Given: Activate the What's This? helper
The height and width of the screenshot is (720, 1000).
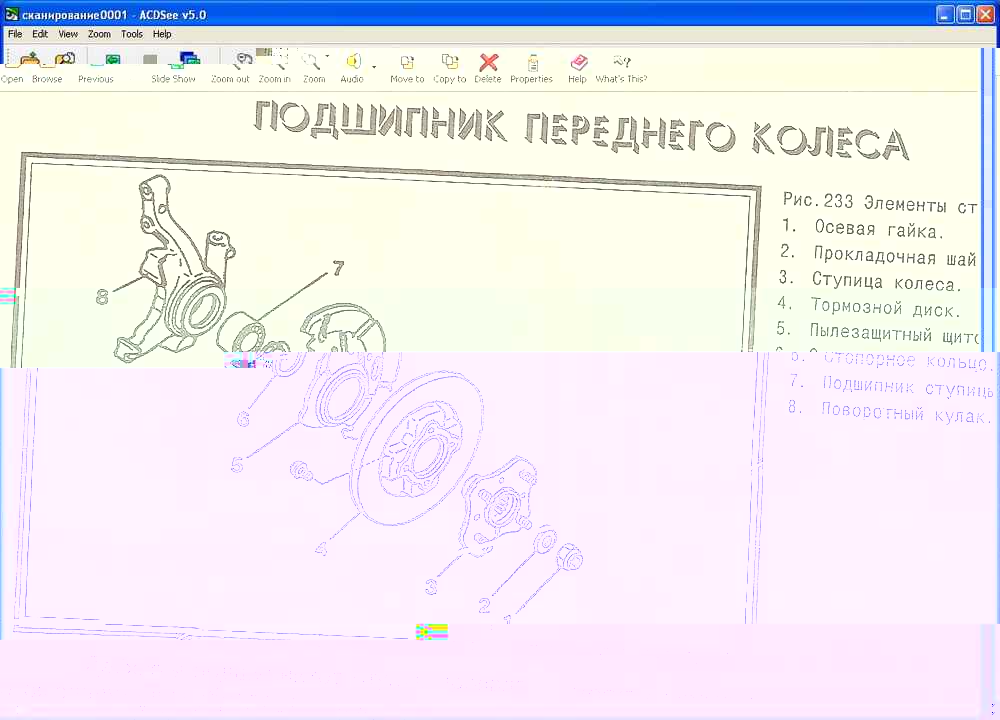Looking at the screenshot, I should (621, 67).
